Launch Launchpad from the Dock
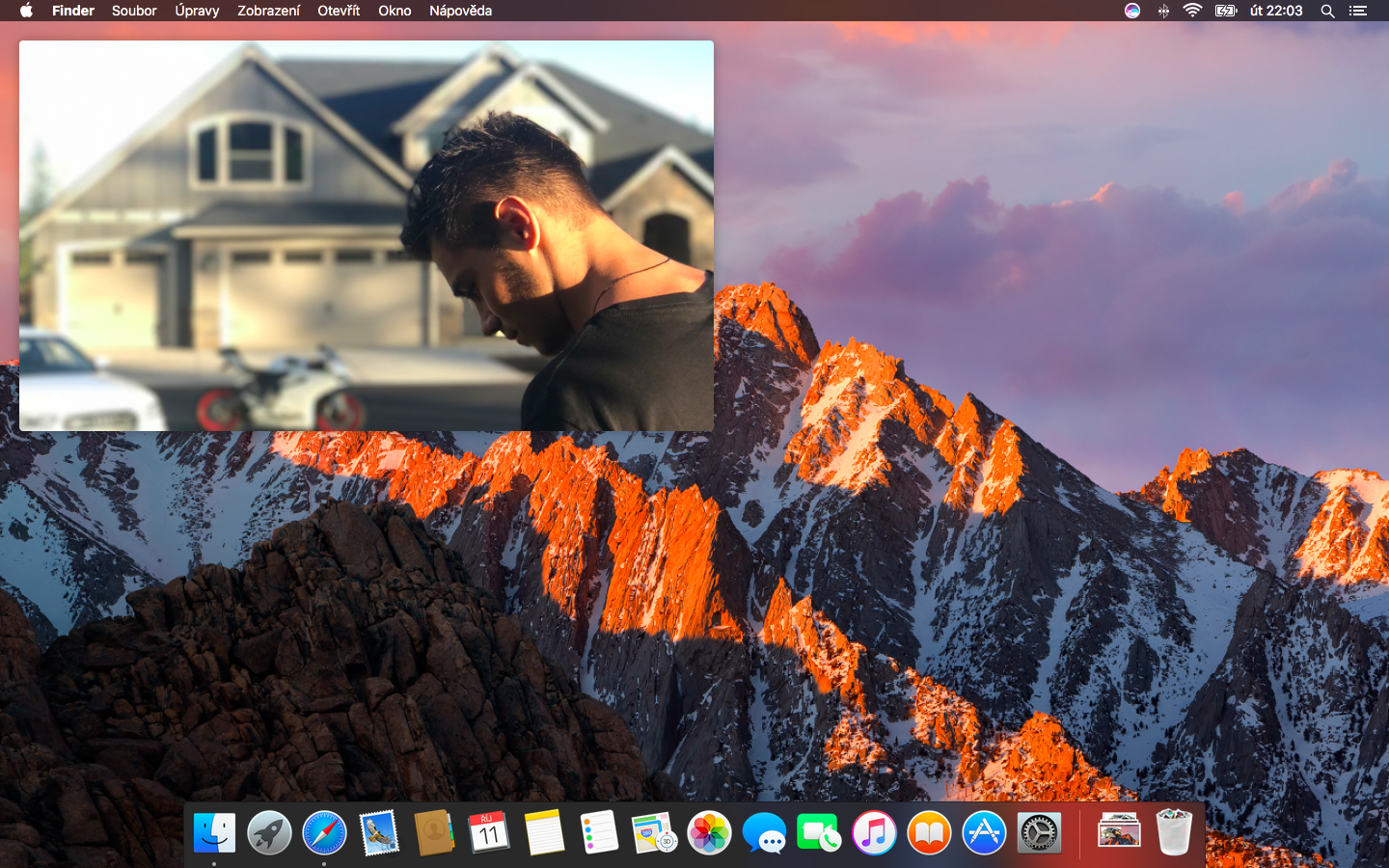The image size is (1389, 868). pyautogui.click(x=269, y=832)
